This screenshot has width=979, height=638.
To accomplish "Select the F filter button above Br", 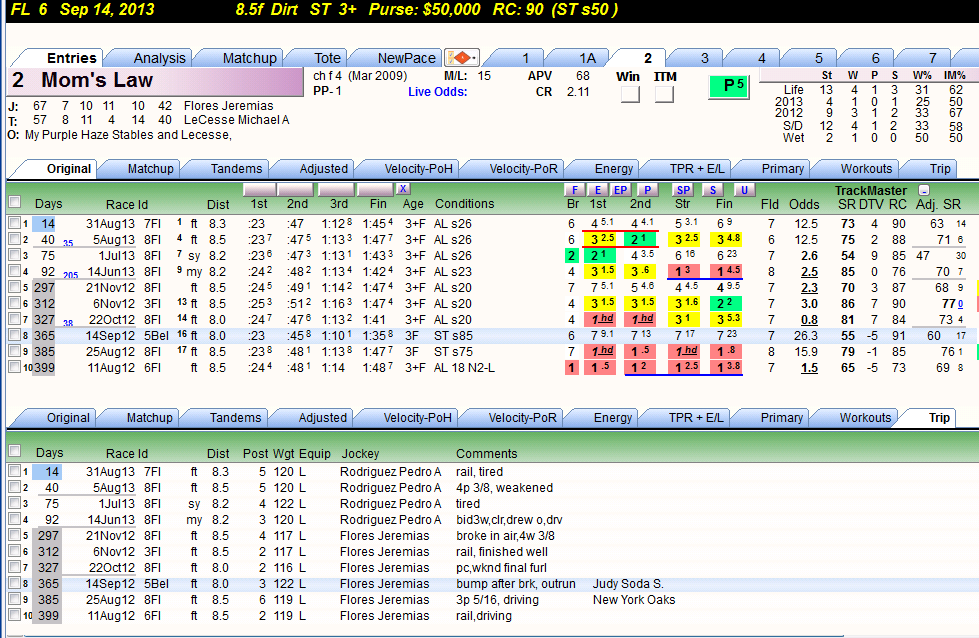I will 574,190.
